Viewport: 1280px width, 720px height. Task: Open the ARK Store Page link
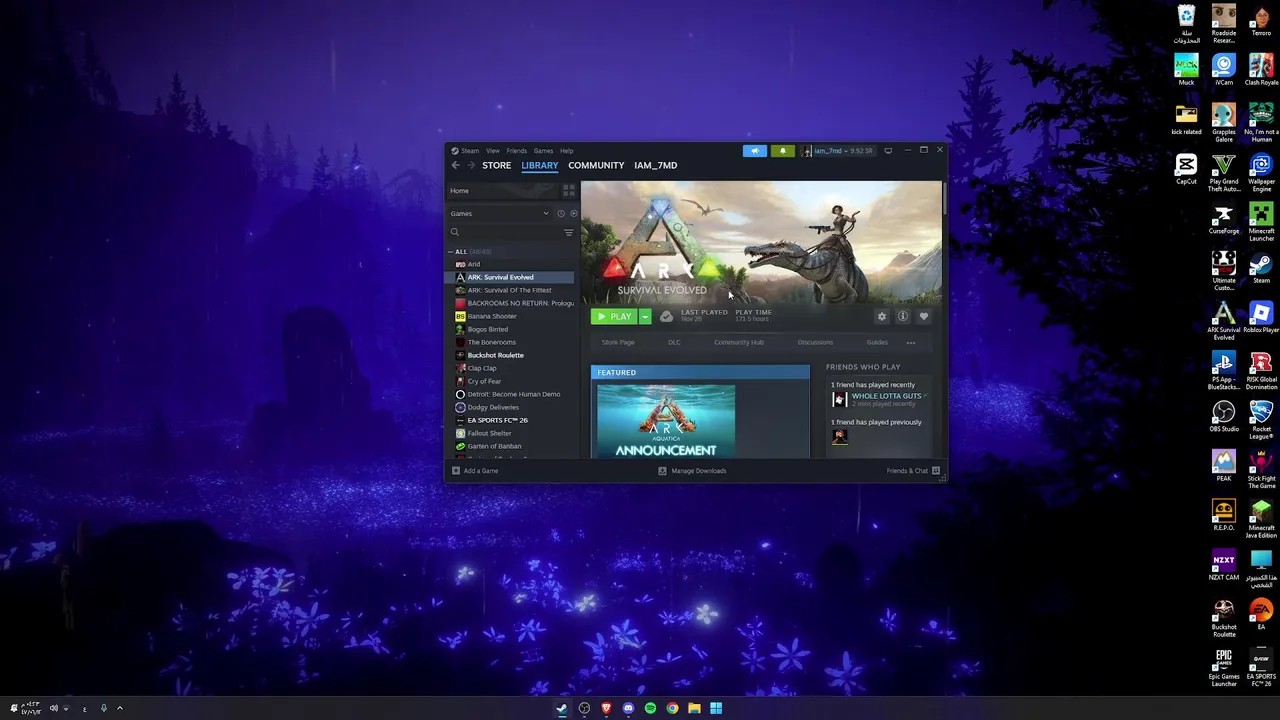[x=618, y=342]
